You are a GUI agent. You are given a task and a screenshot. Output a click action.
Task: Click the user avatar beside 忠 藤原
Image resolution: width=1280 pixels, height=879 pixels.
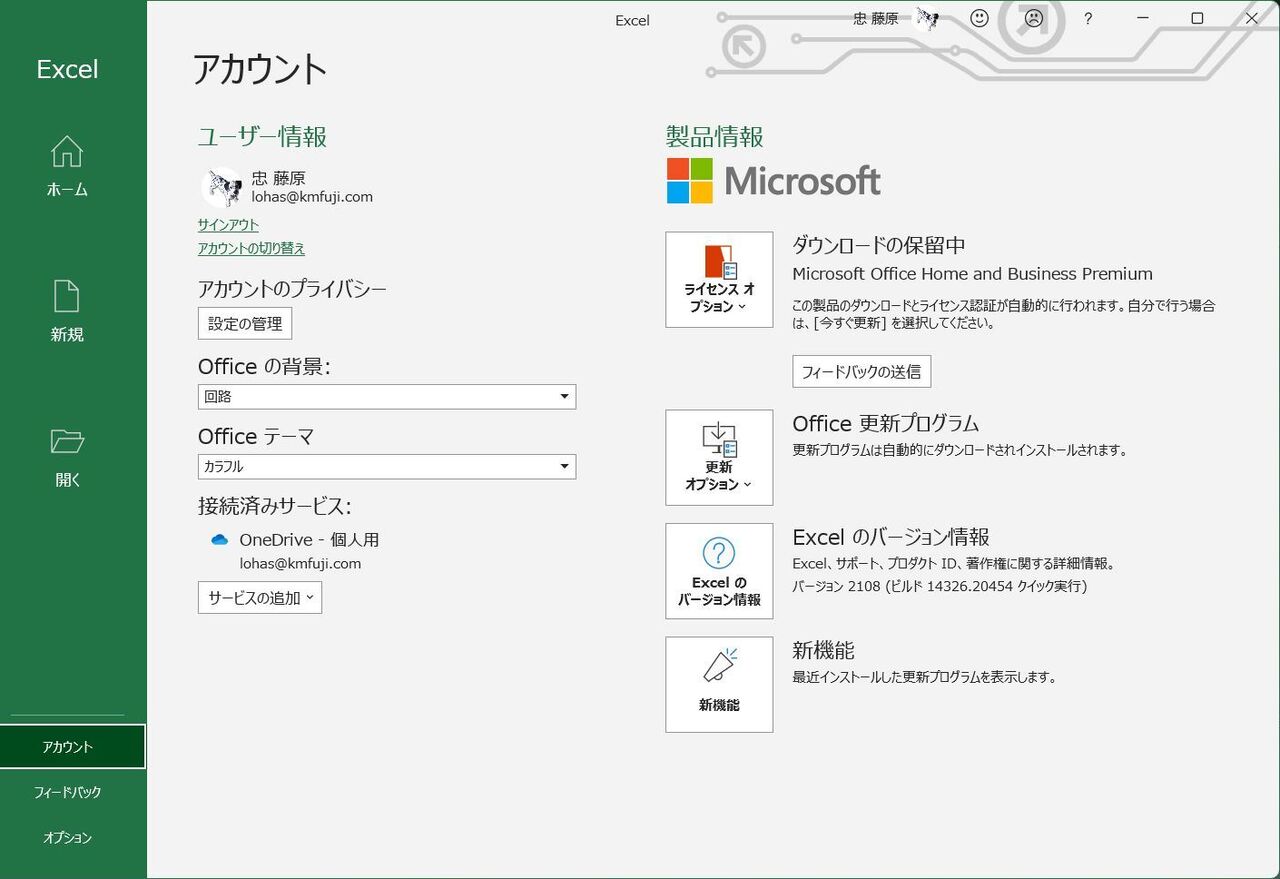coord(222,187)
